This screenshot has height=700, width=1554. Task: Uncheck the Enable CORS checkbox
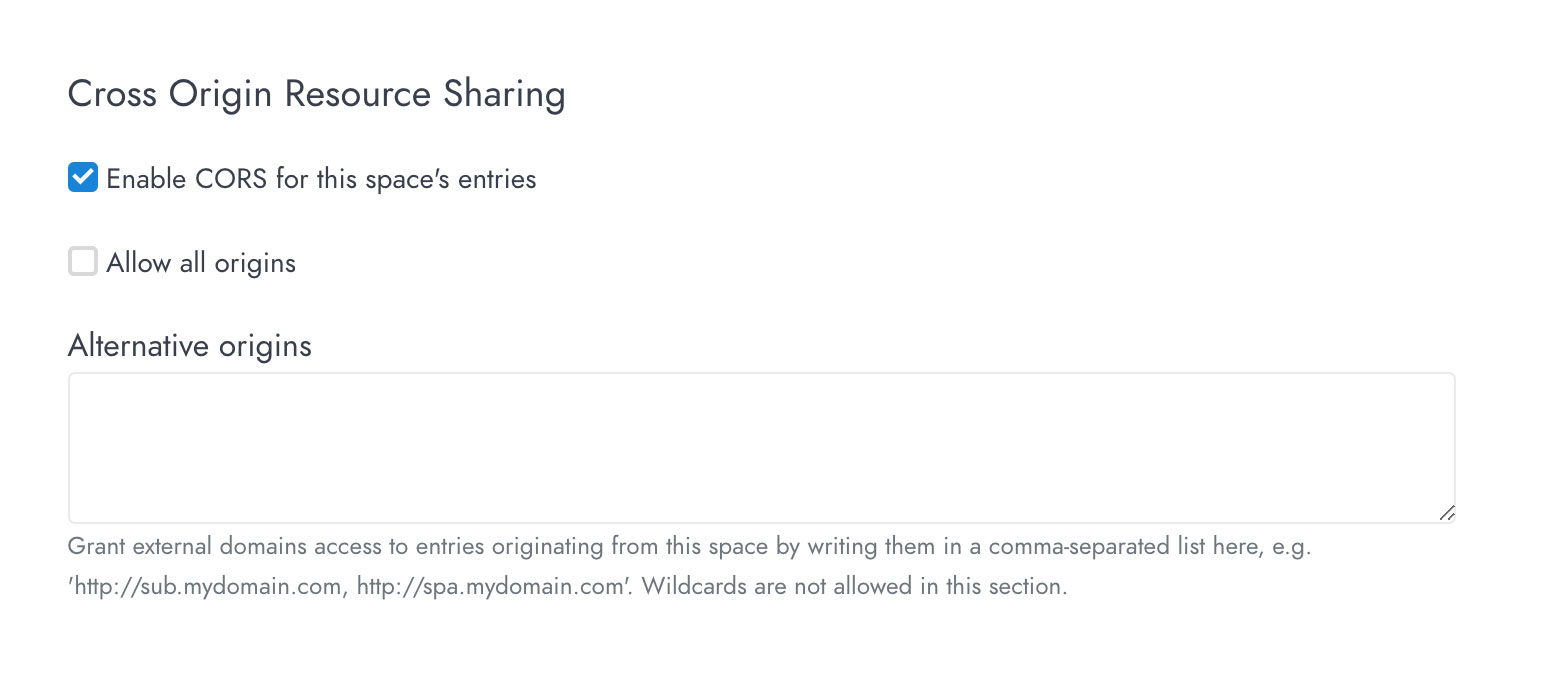click(x=82, y=178)
